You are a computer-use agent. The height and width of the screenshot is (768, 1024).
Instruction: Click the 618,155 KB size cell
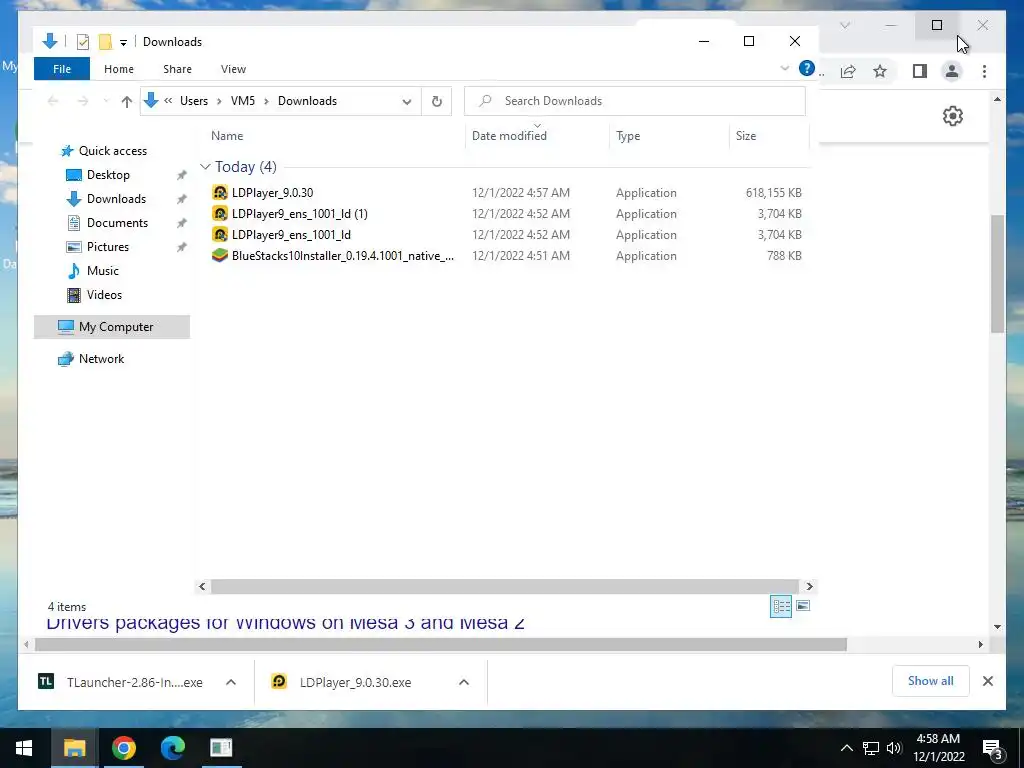point(773,193)
